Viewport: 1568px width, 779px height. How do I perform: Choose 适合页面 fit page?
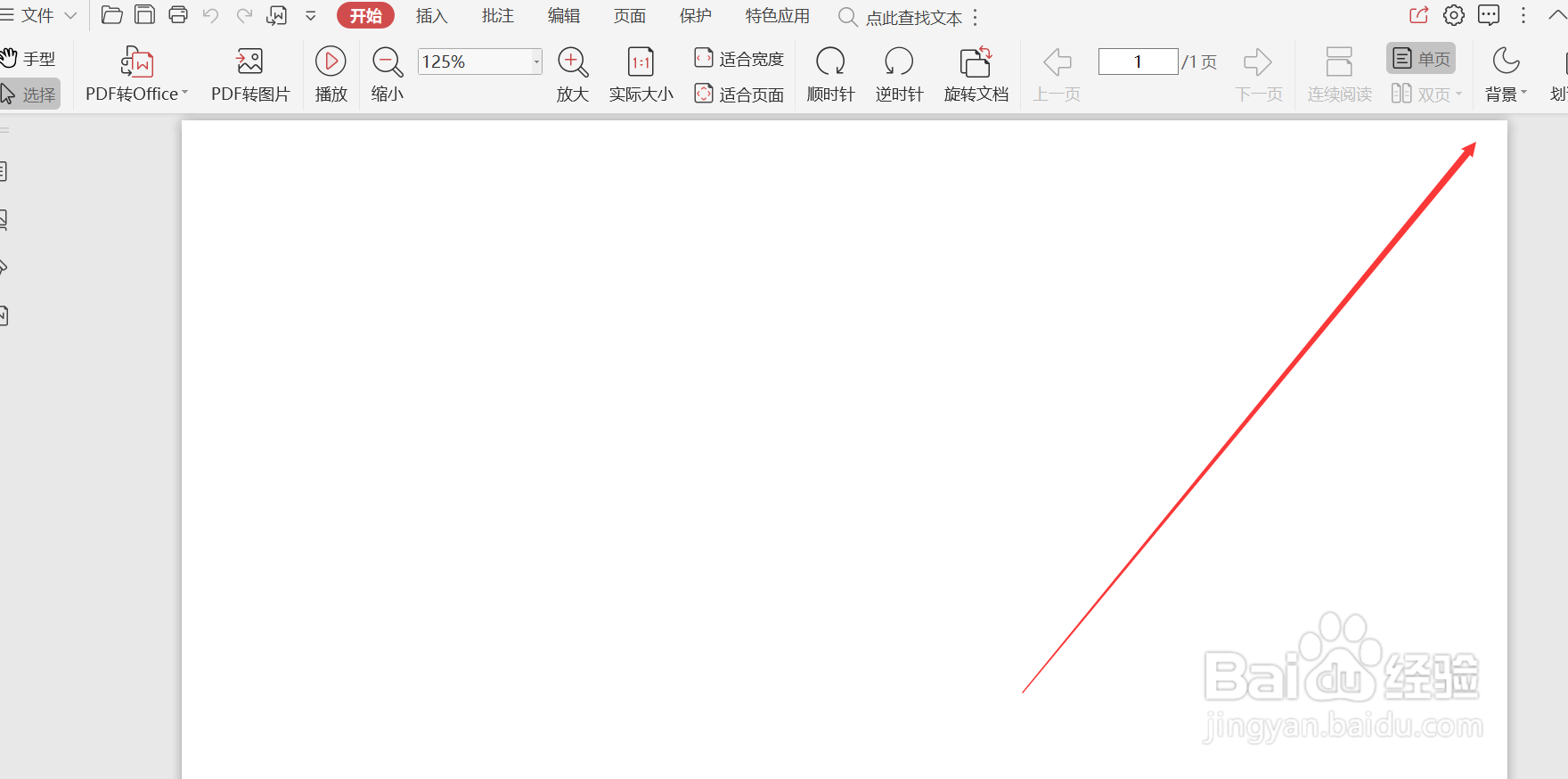[739, 94]
